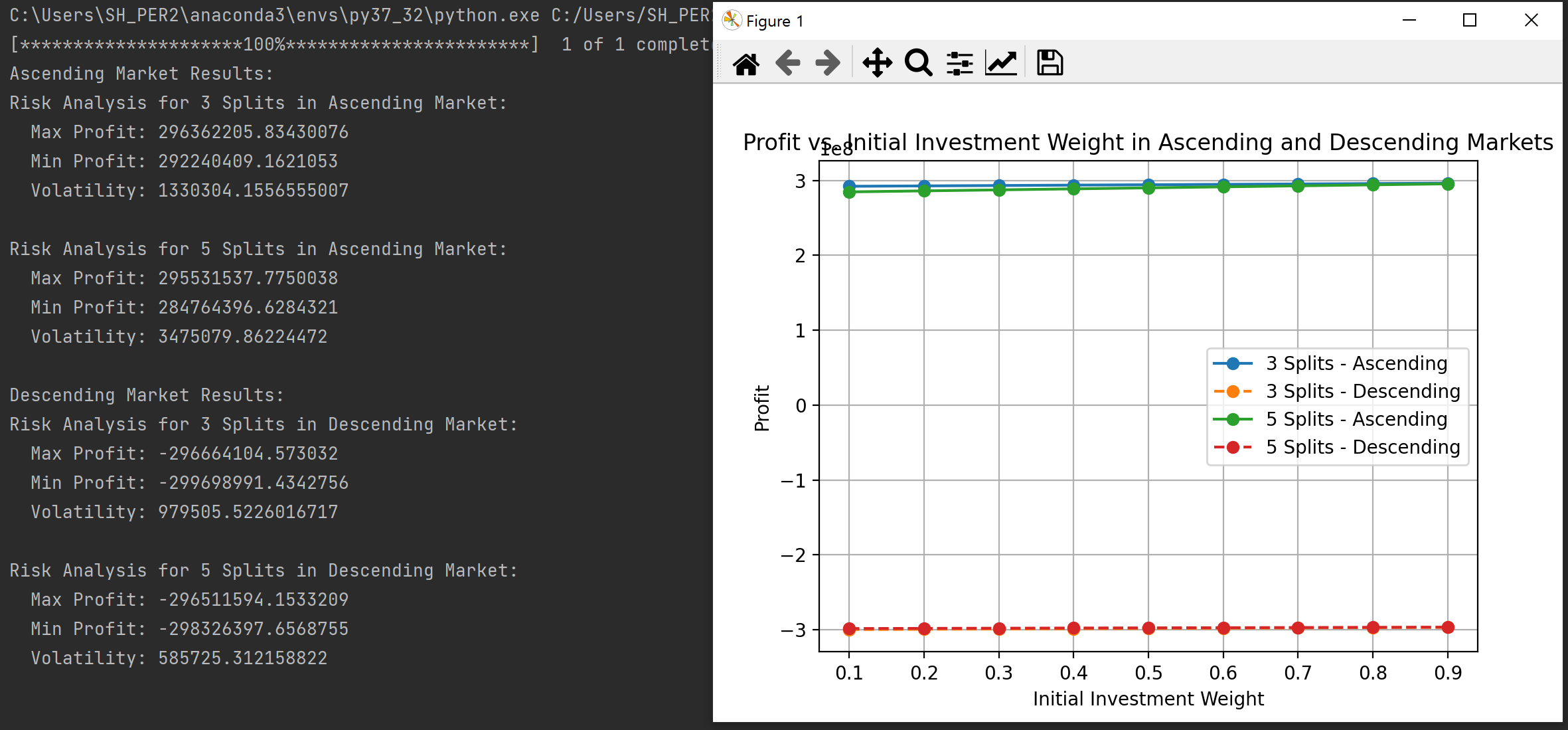Click the red data point at 0.9 weight
This screenshot has width=1568, height=730.
click(x=1448, y=627)
